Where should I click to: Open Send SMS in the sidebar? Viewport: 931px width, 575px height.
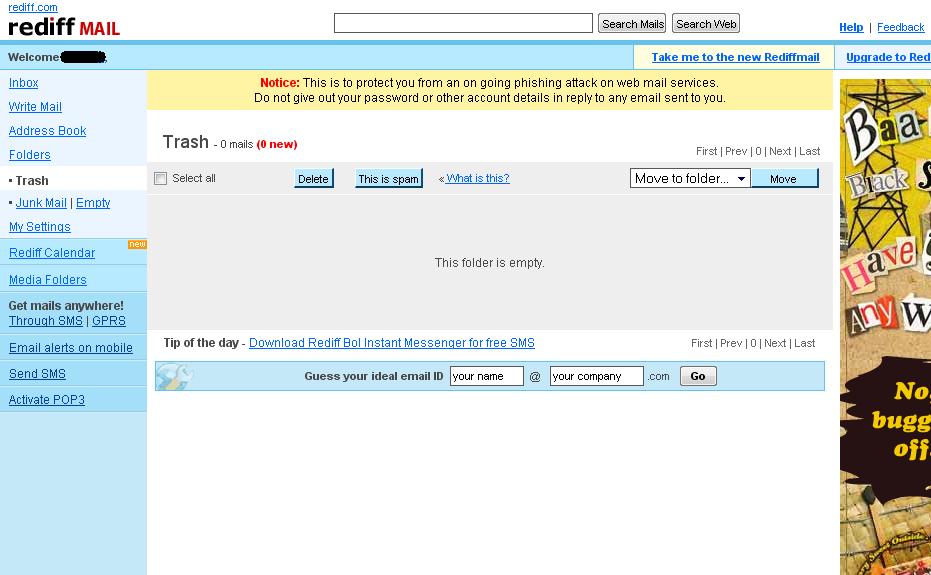point(37,374)
